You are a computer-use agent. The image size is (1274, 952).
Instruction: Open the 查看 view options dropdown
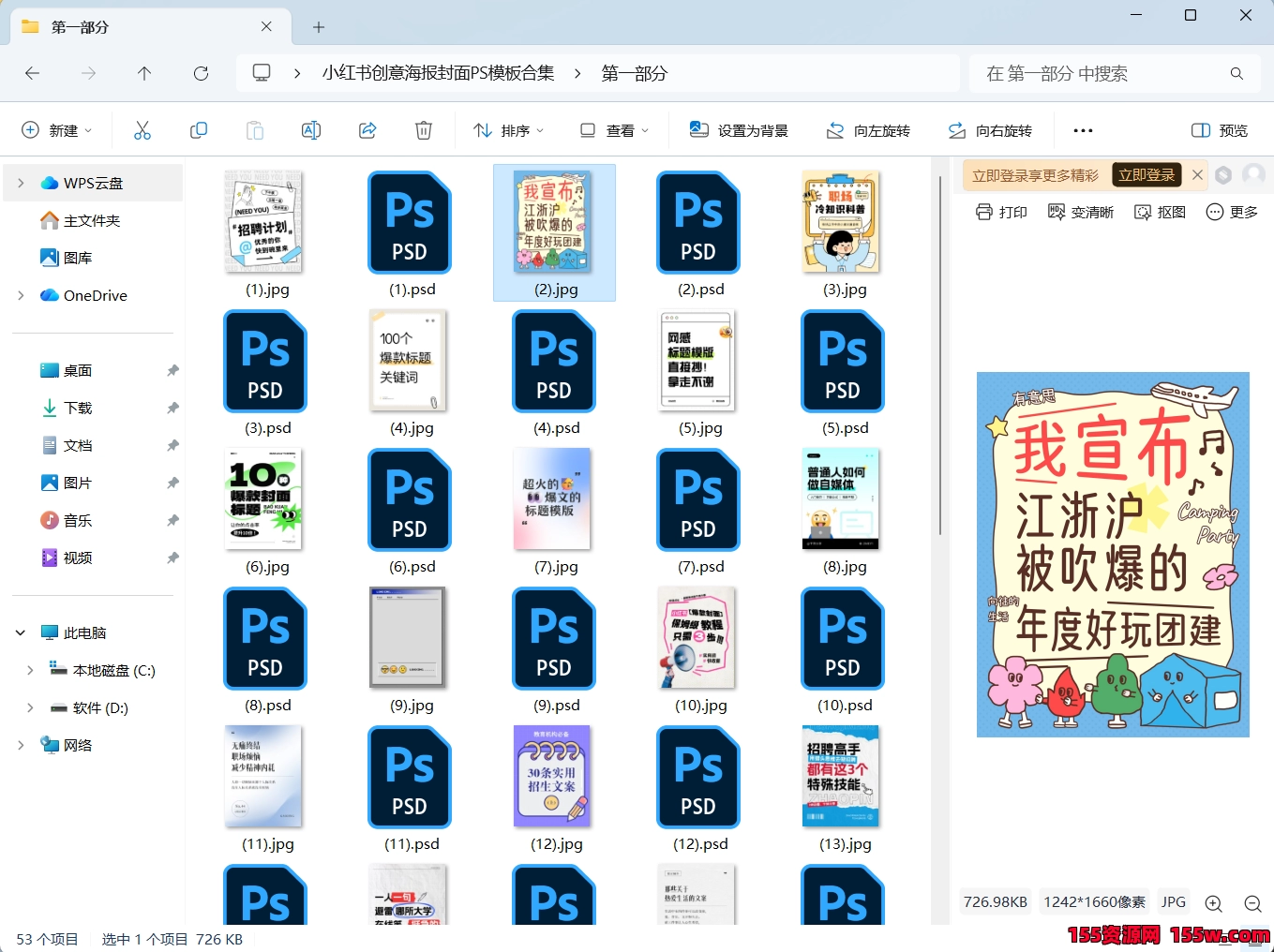(x=614, y=130)
